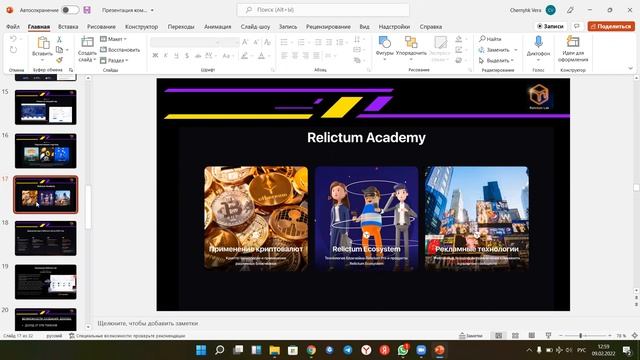Click the bulleted list icon

click(284, 42)
